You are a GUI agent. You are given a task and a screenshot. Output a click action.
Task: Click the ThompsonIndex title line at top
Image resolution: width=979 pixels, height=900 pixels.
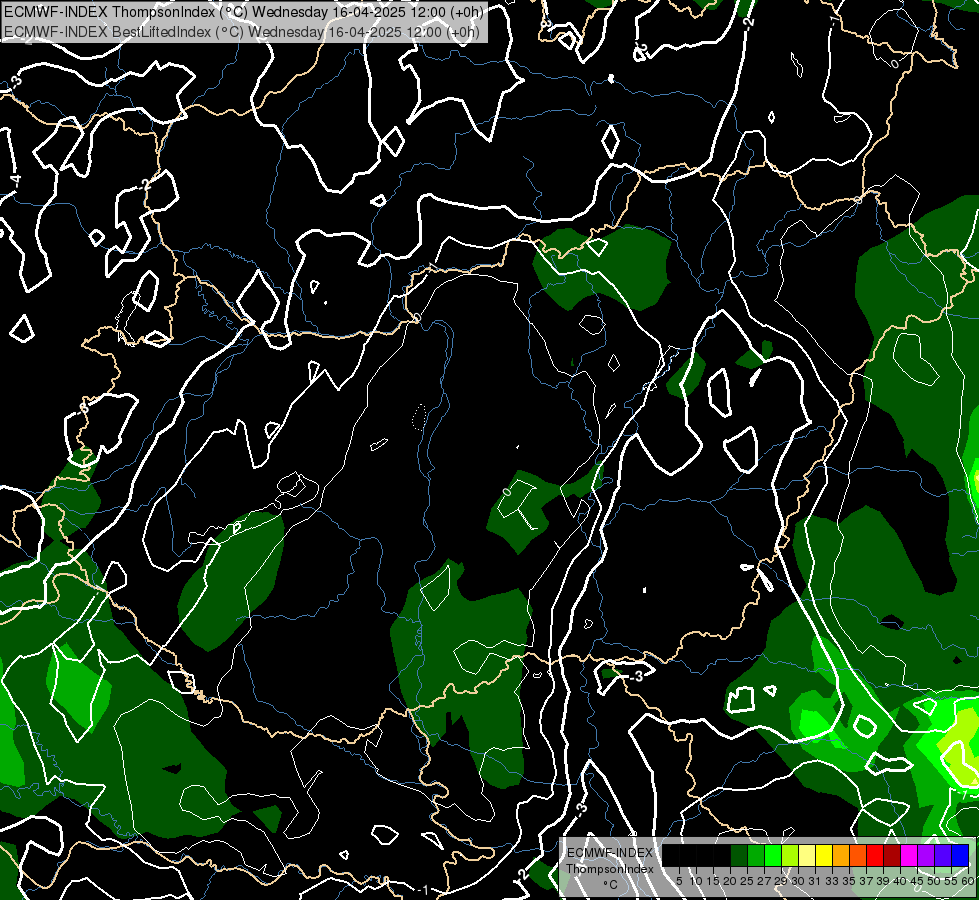[244, 12]
